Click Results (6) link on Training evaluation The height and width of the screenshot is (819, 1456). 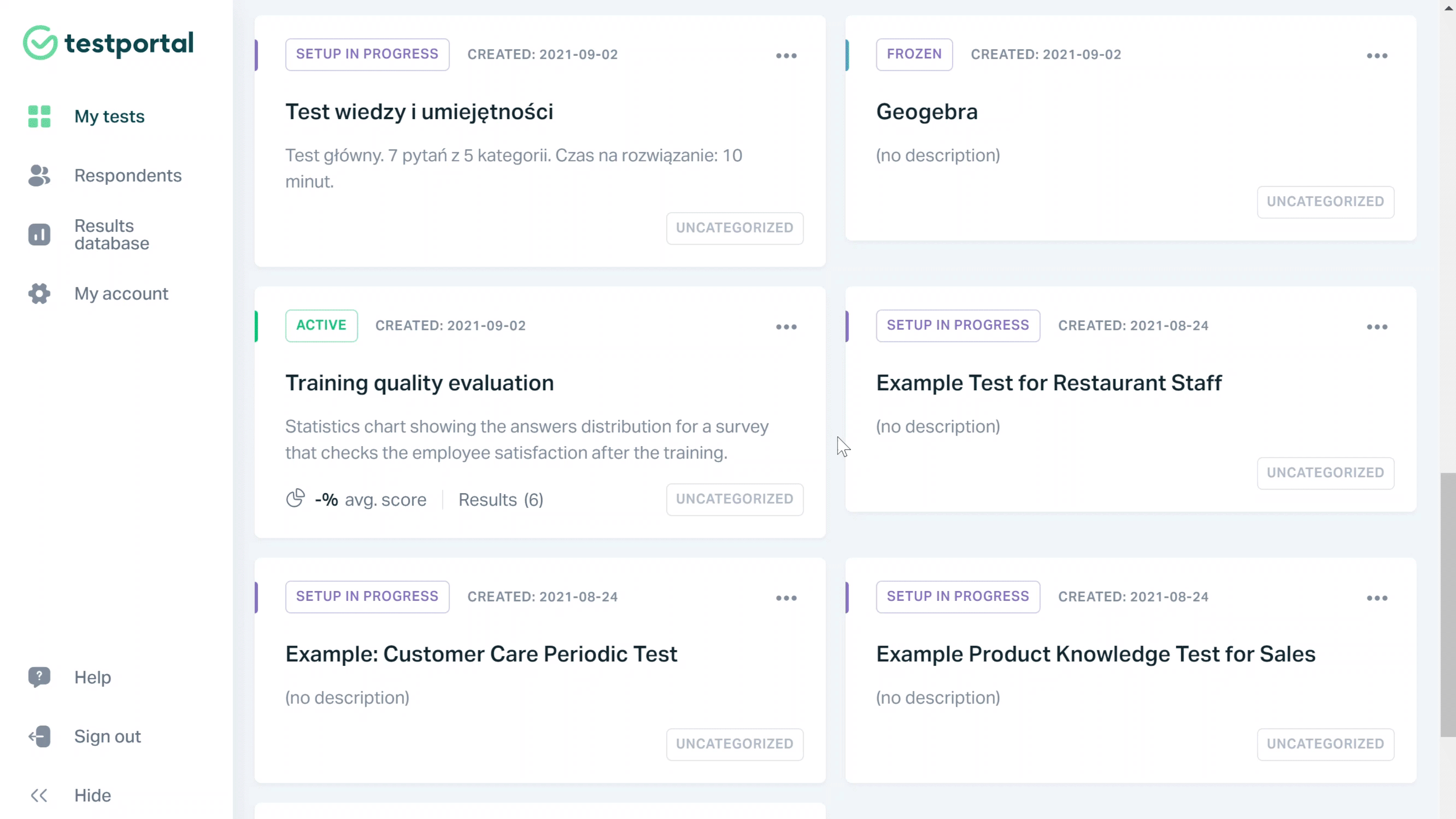point(501,499)
